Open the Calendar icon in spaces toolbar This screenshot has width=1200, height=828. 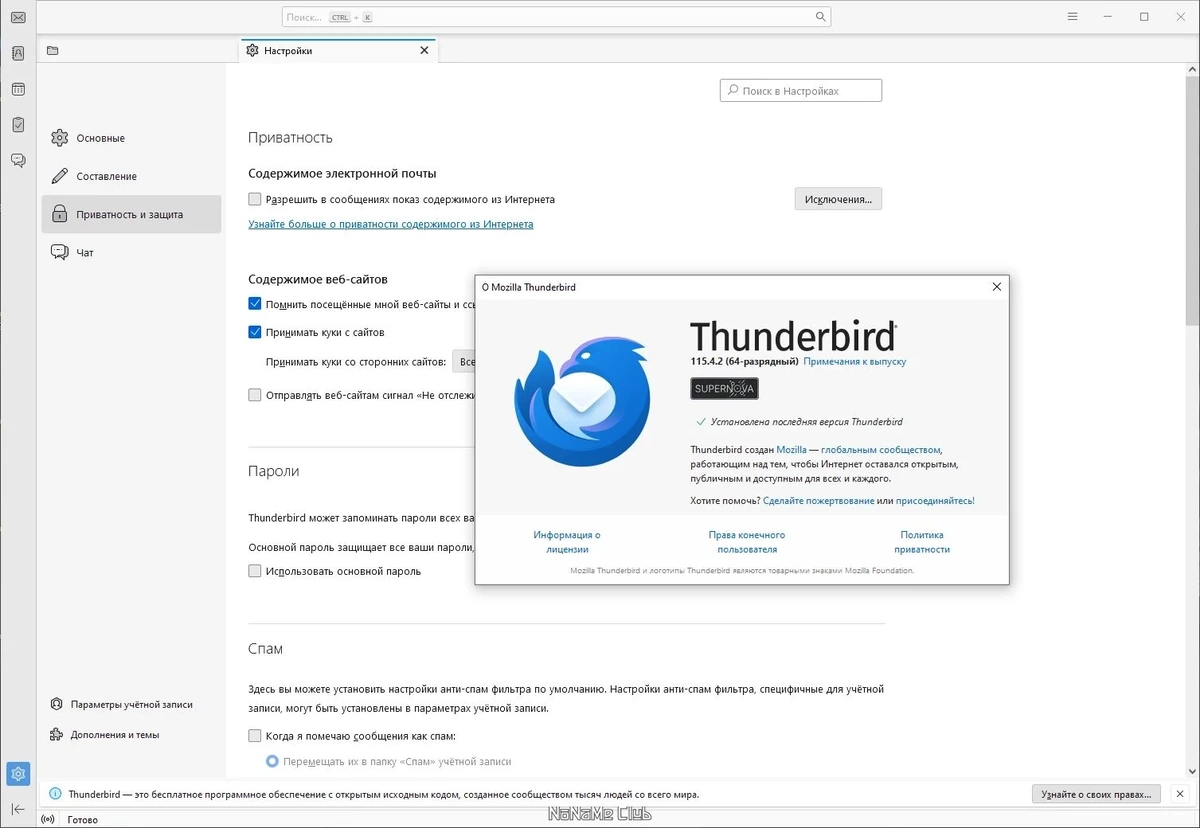tap(18, 89)
